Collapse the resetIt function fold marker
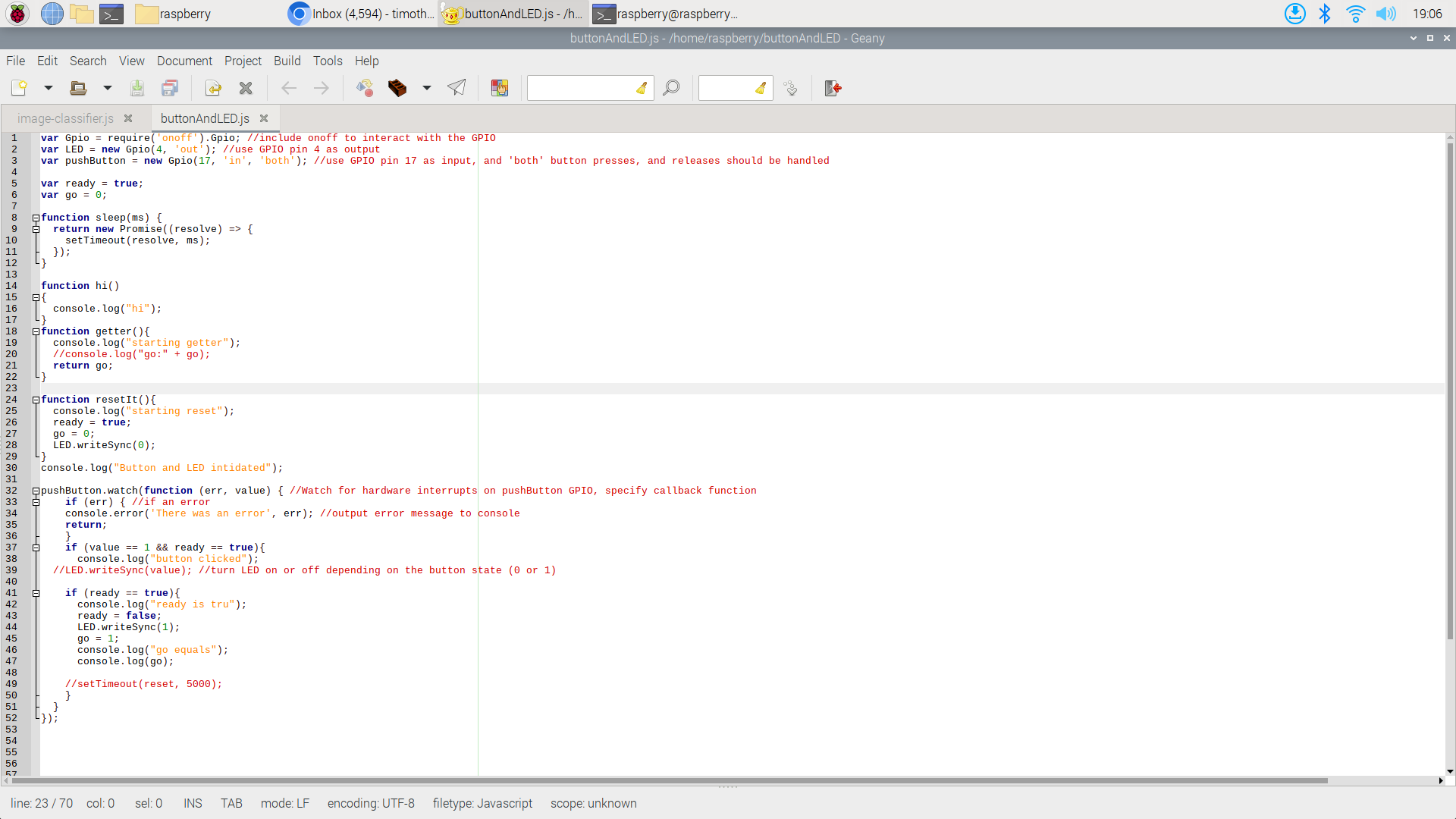This screenshot has width=1456, height=819. pyautogui.click(x=36, y=400)
